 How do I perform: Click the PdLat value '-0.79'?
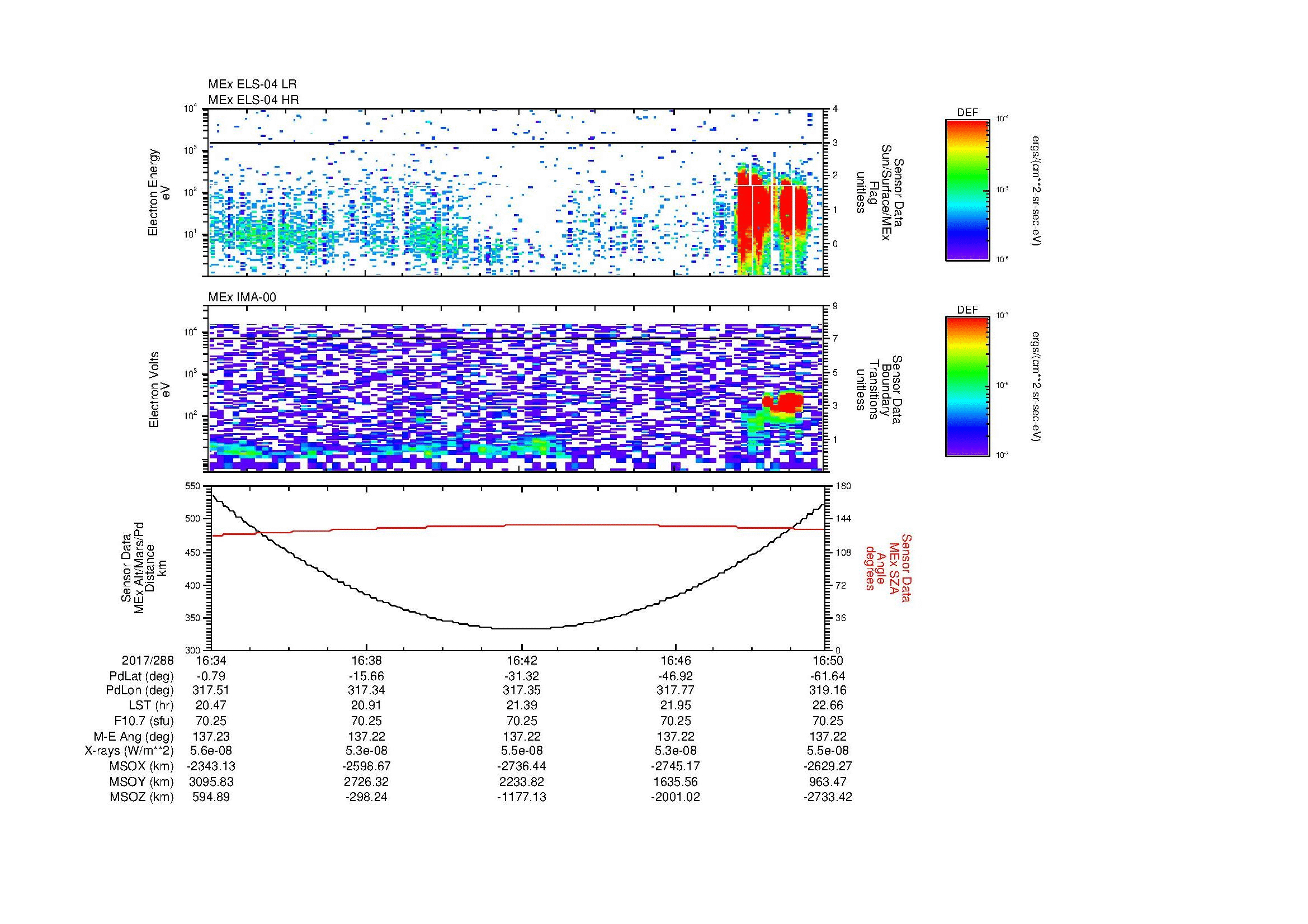211,676
